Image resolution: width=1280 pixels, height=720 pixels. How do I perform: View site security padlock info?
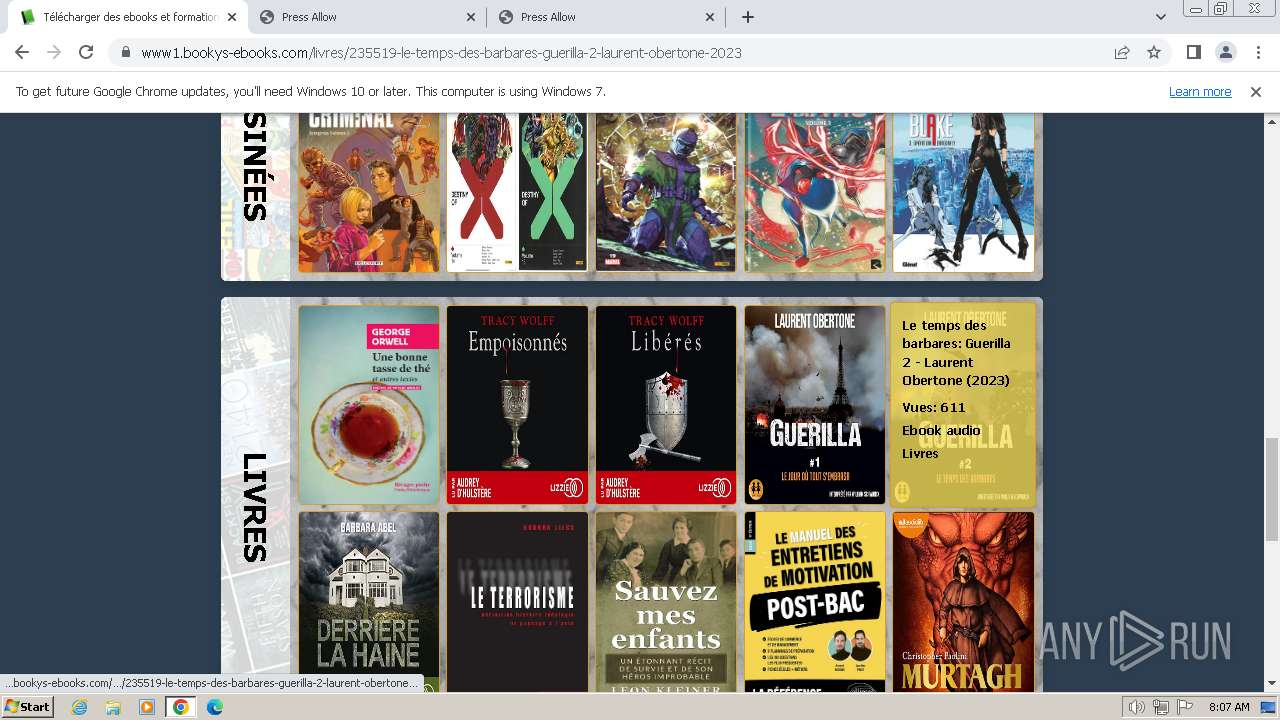pyautogui.click(x=125, y=53)
